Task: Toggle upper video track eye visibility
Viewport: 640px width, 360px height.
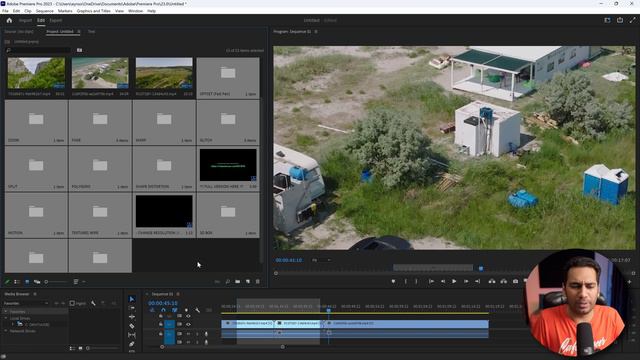Action: tap(188, 316)
